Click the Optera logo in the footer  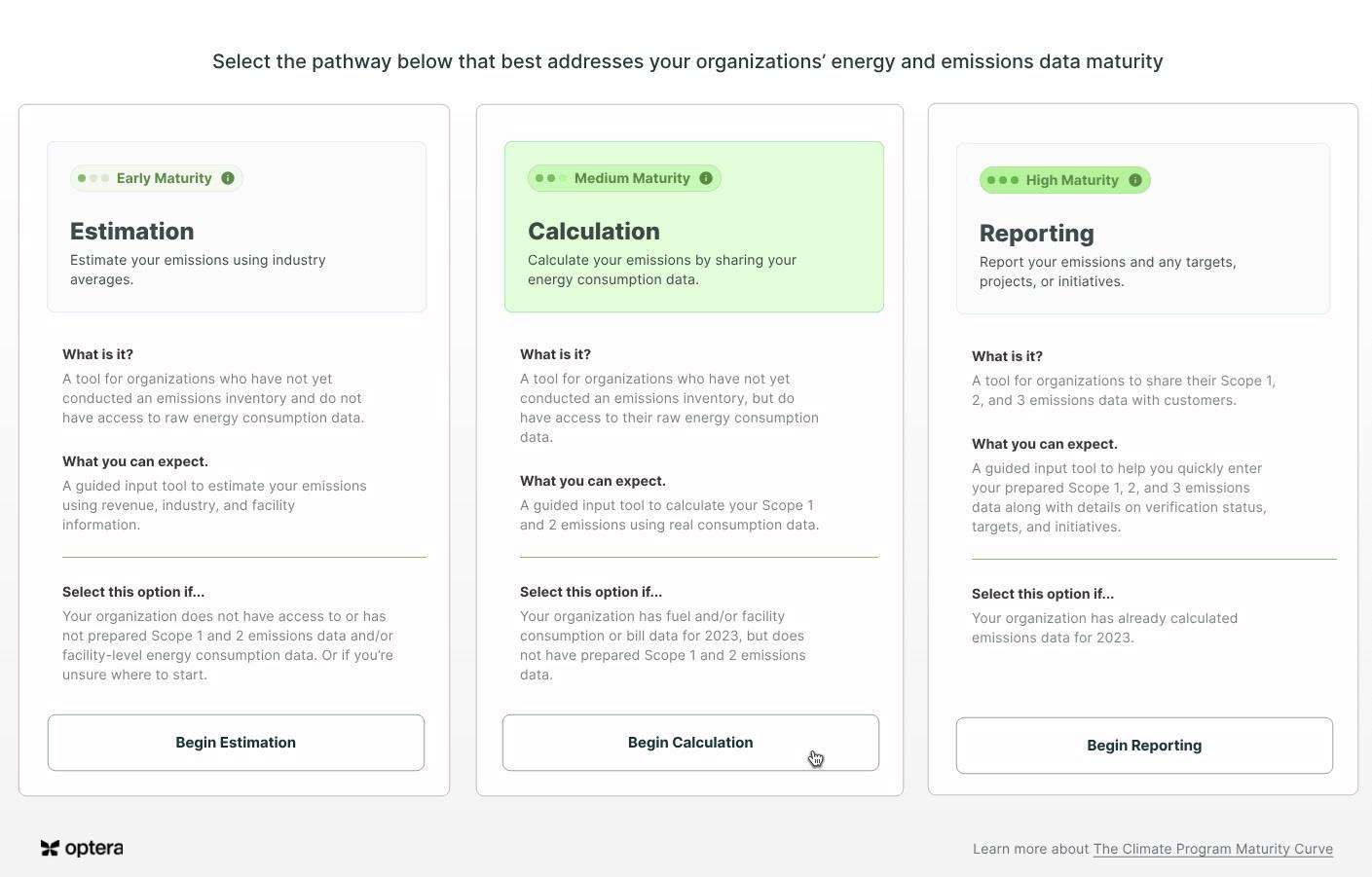[x=82, y=848]
